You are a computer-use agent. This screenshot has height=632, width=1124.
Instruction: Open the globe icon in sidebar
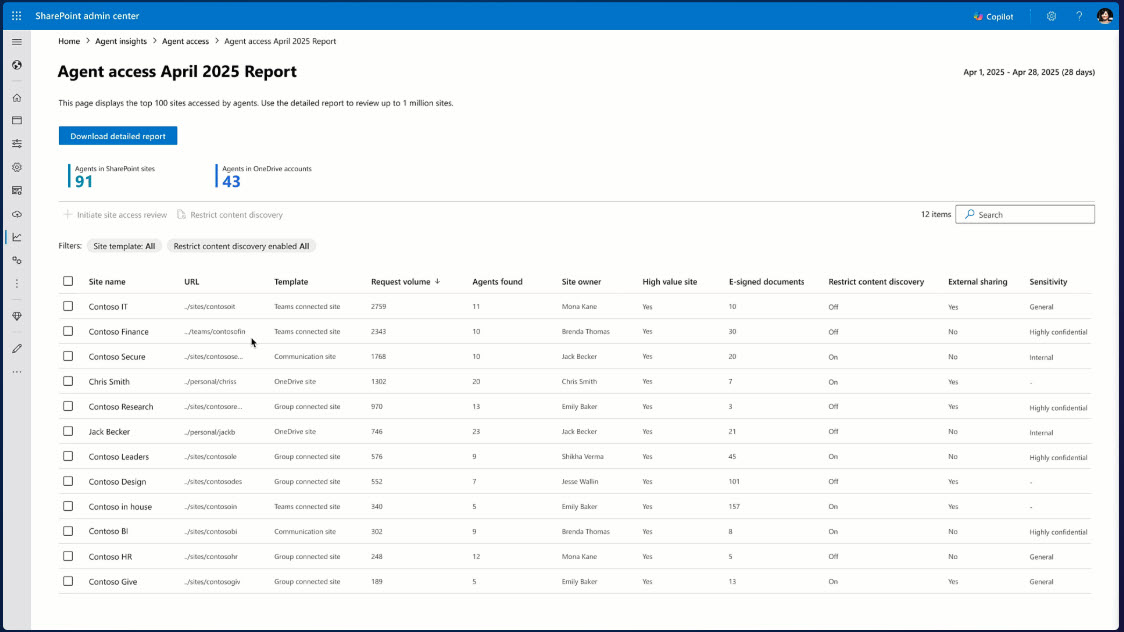point(16,65)
